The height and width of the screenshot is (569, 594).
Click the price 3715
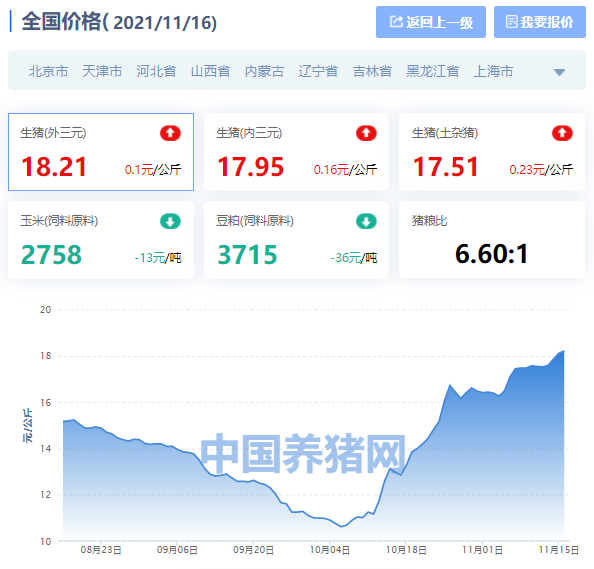247,255
